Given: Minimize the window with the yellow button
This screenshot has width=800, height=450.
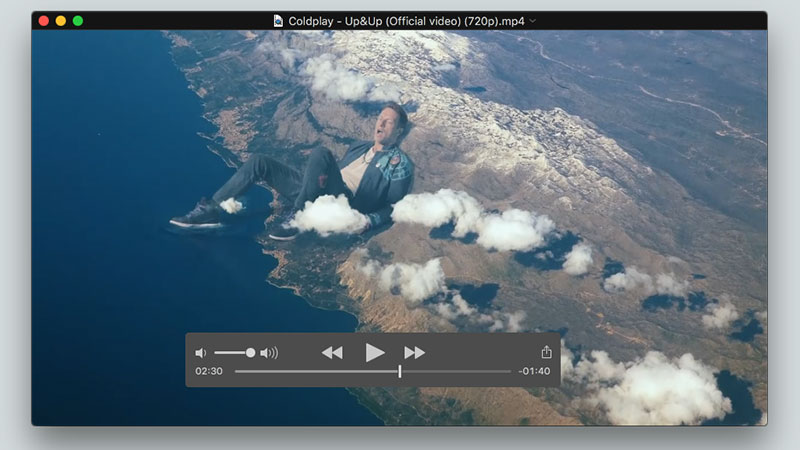Looking at the screenshot, I should point(61,21).
